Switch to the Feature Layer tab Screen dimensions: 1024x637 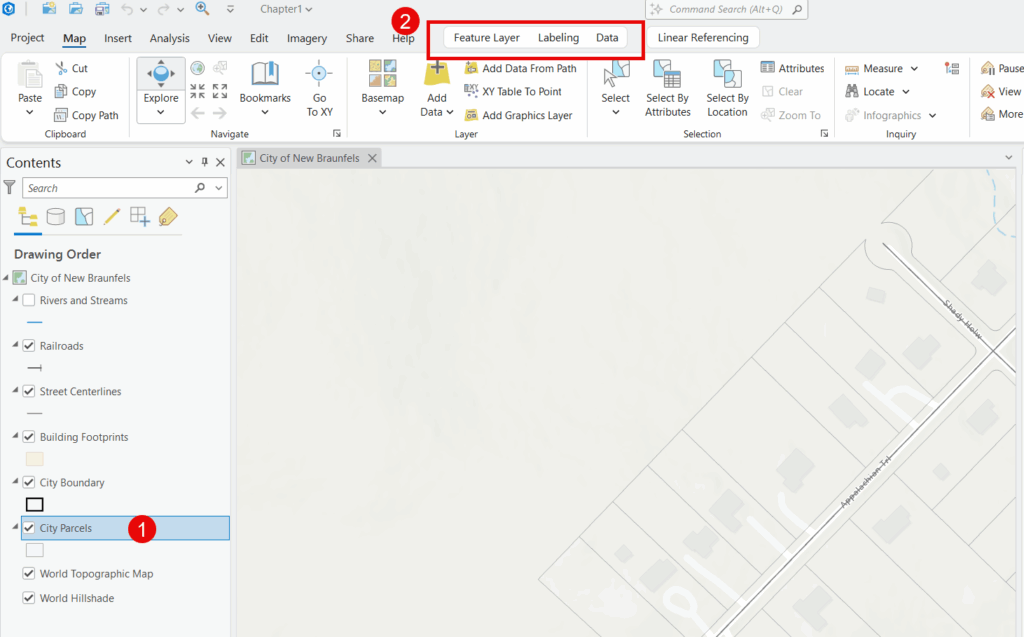point(486,38)
